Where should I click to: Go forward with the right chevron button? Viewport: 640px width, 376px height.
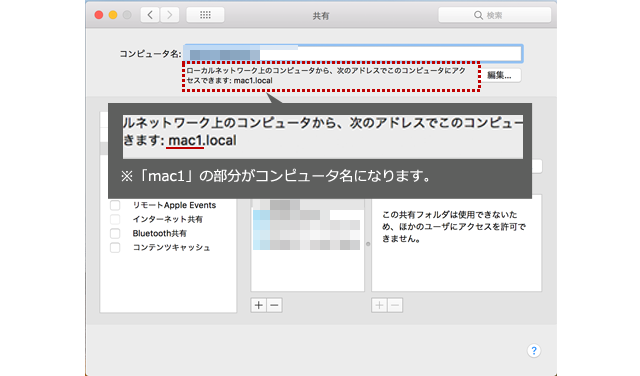click(169, 15)
